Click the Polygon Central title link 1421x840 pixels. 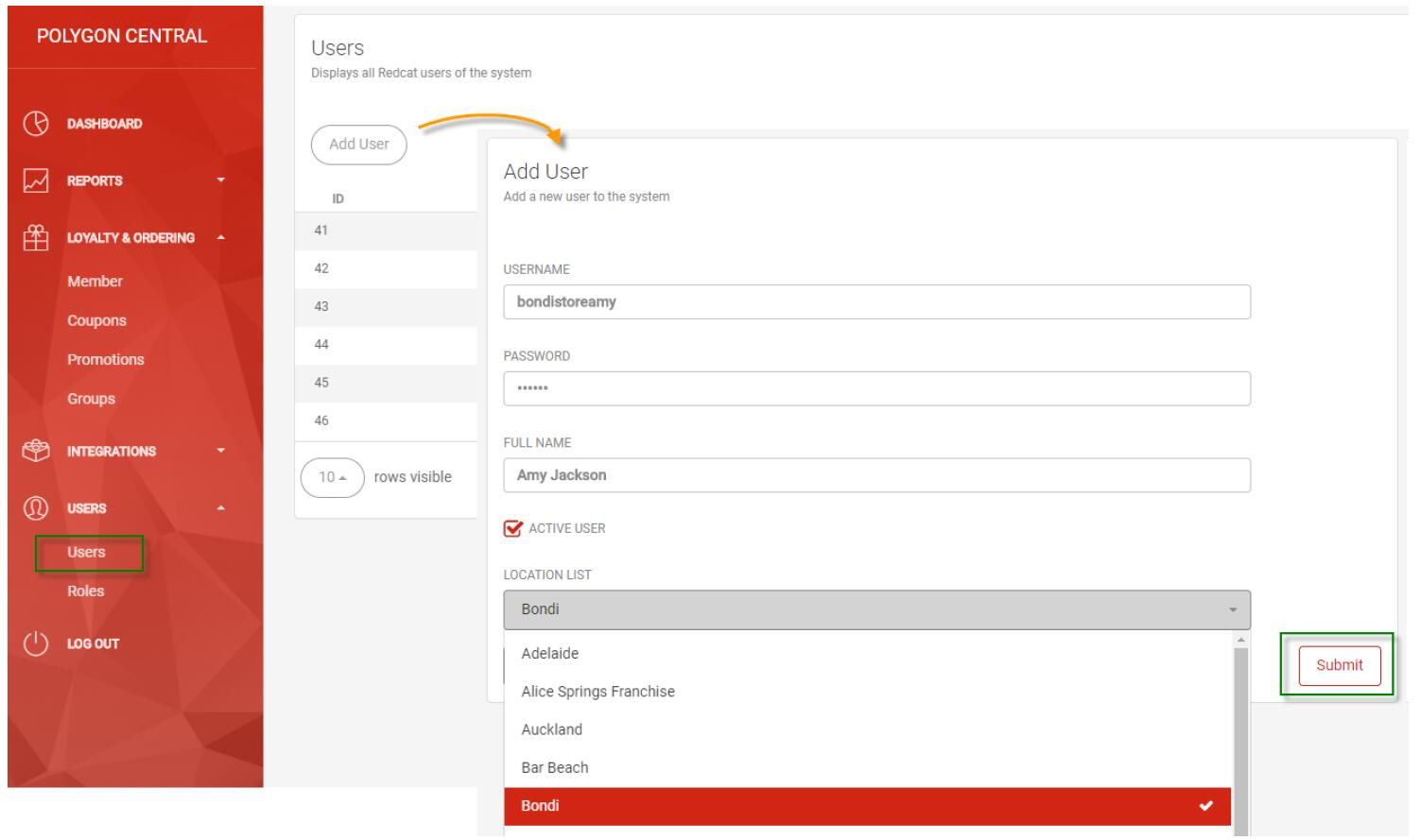[x=122, y=36]
